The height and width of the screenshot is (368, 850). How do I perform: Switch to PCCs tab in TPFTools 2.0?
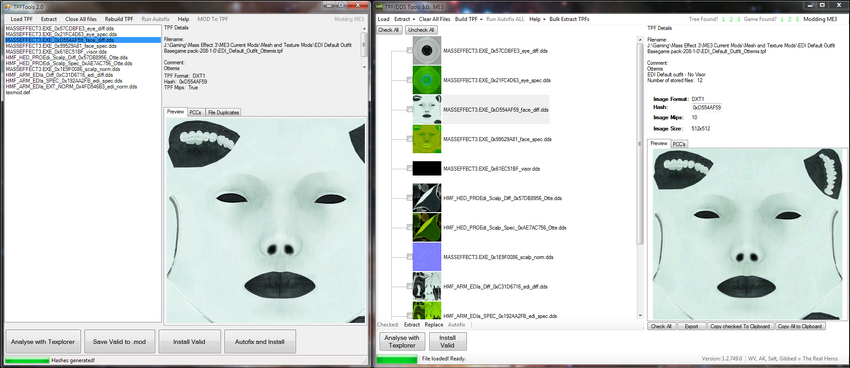(x=195, y=112)
